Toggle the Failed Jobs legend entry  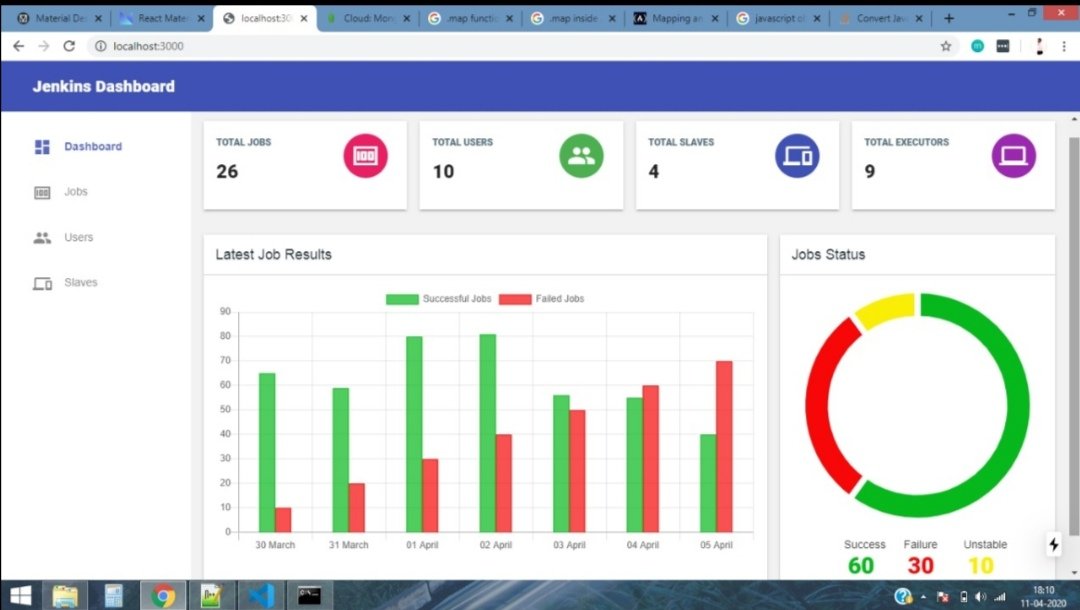coord(541,299)
